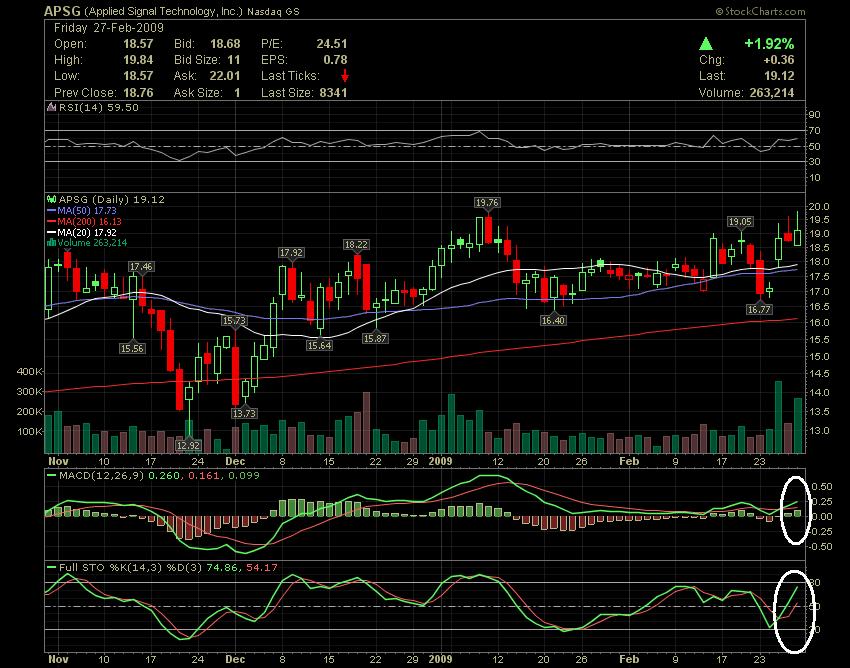Click the Bid value 18.68
The image size is (850, 668).
[x=225, y=44]
